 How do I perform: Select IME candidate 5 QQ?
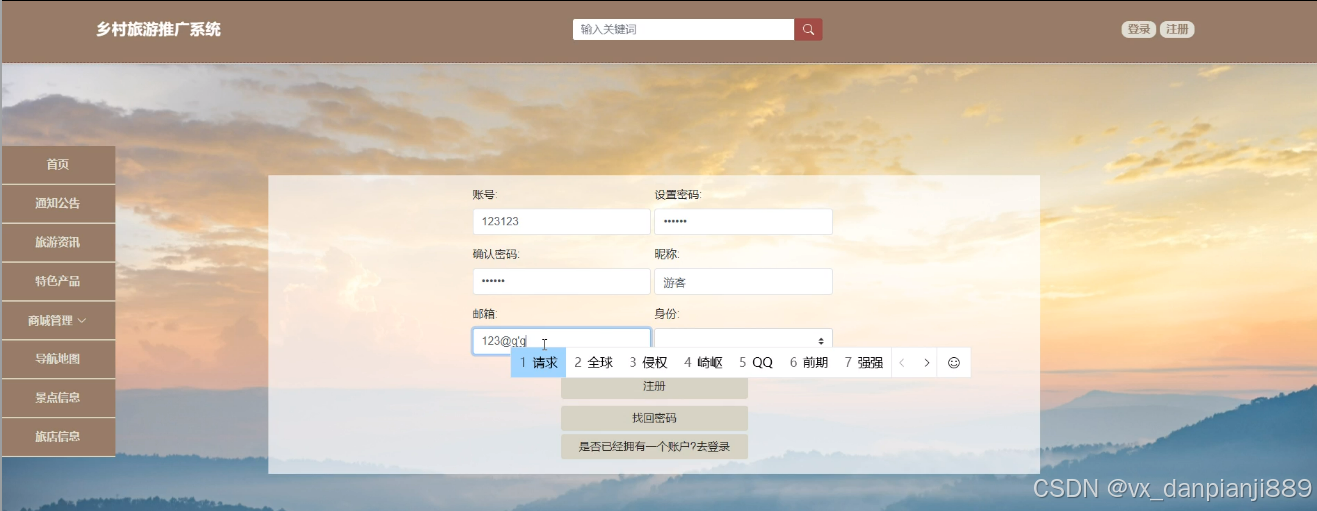(756, 363)
